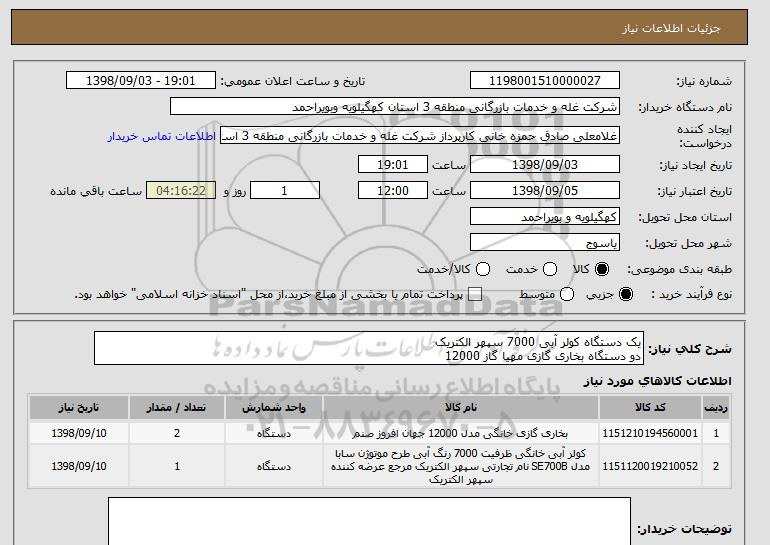
Task: Click the ردیف column header
Action: click(716, 408)
